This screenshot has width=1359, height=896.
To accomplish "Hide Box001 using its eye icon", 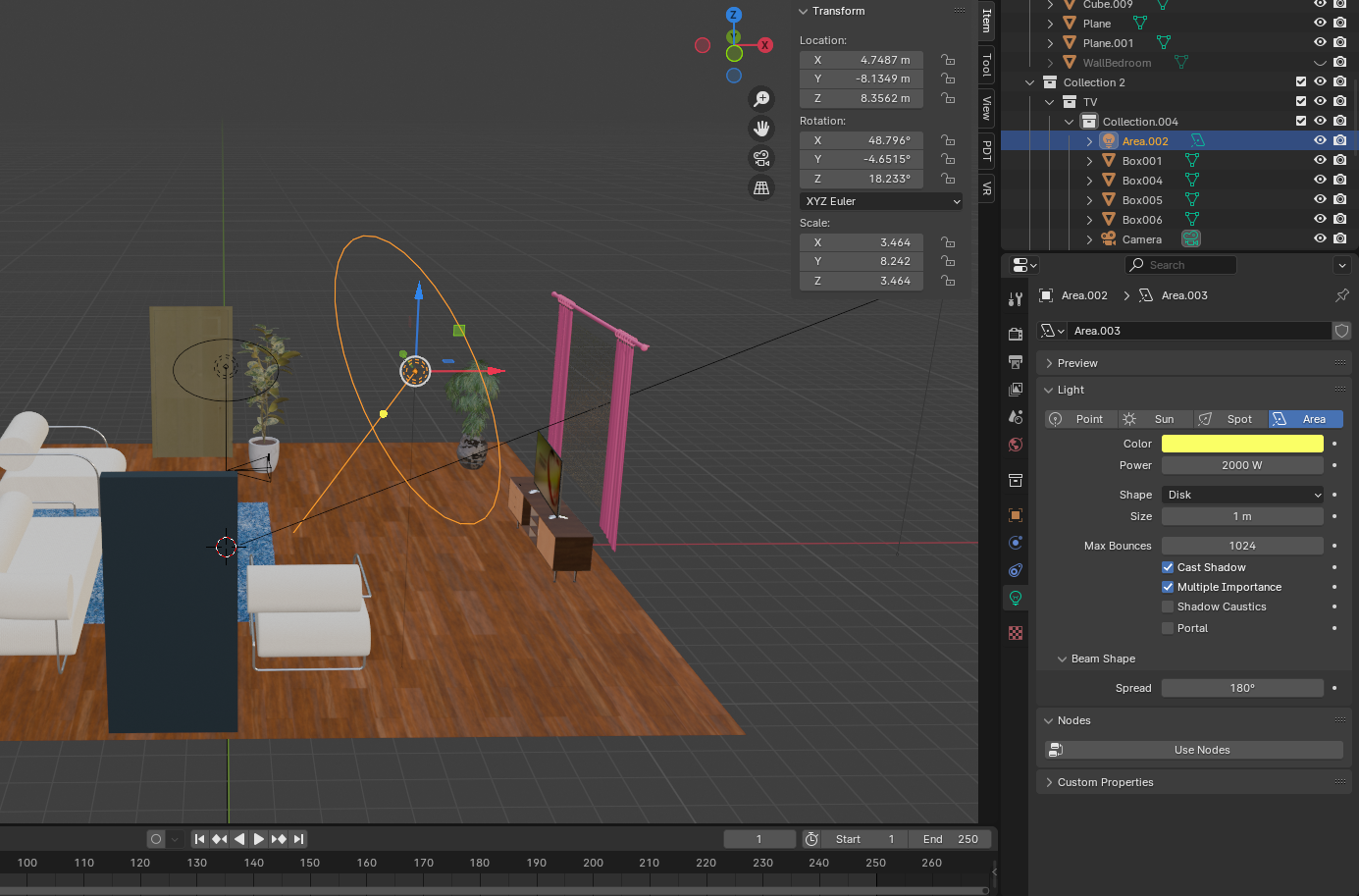I will [x=1320, y=160].
